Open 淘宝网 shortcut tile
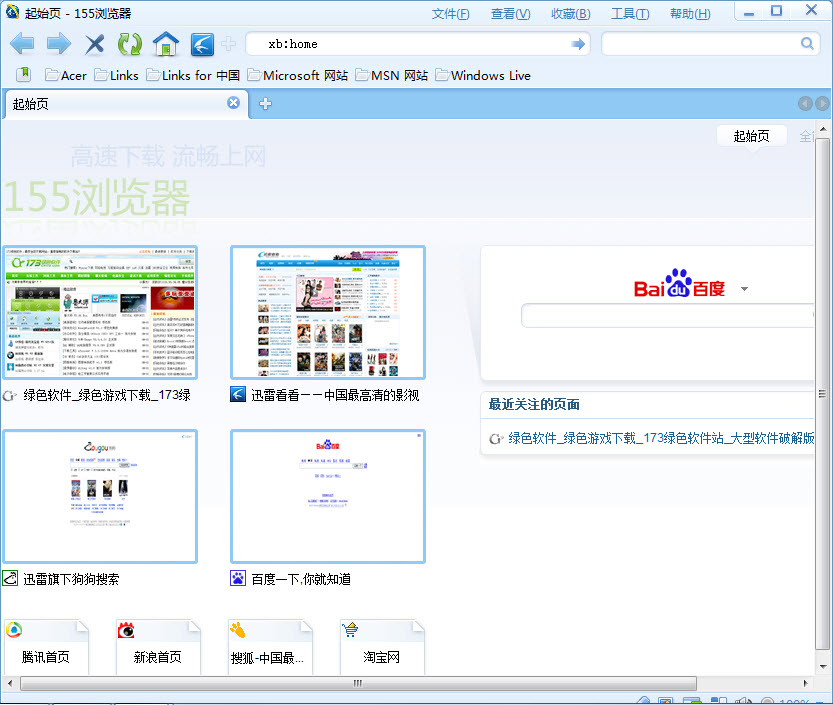The height and width of the screenshot is (705, 833). pyautogui.click(x=382, y=647)
